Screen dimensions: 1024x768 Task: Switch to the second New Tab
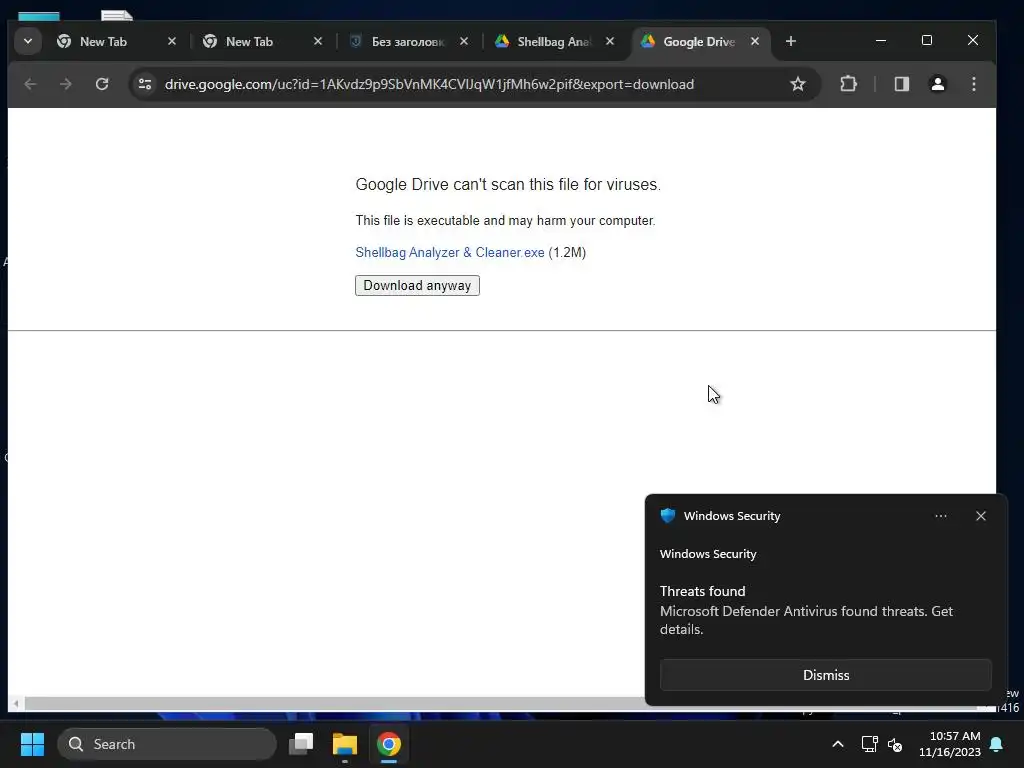263,41
